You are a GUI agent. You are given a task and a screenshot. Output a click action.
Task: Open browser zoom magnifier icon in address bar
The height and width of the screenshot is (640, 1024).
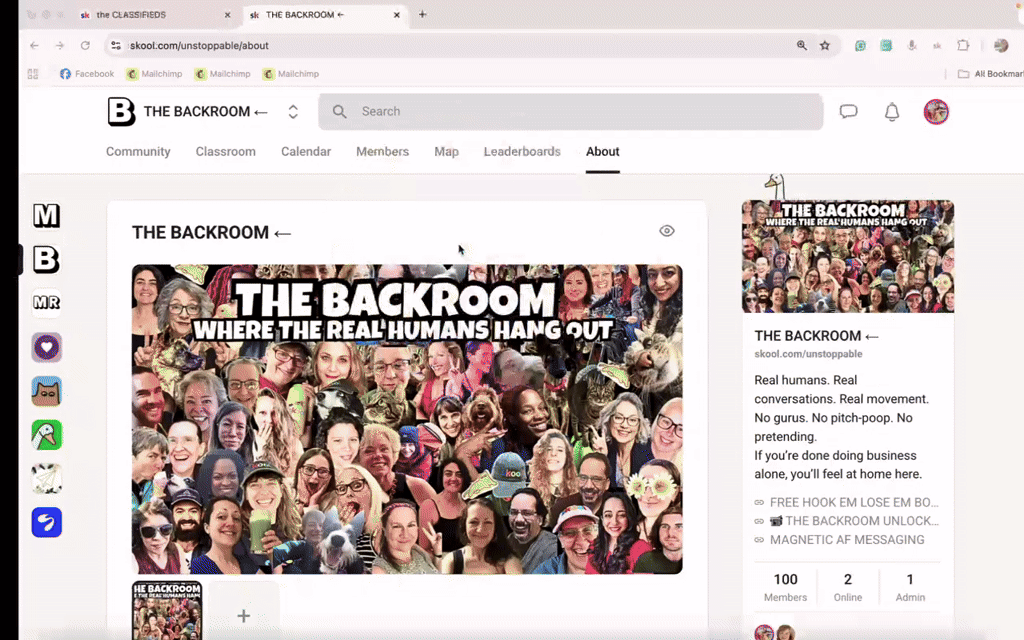[801, 46]
